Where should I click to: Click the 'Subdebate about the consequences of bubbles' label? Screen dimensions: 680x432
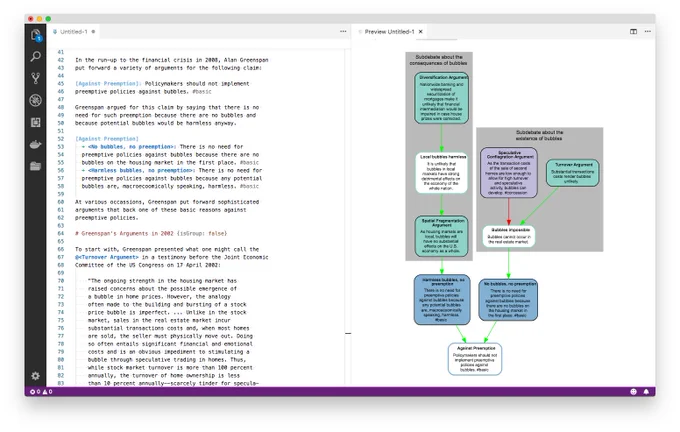tap(438, 60)
